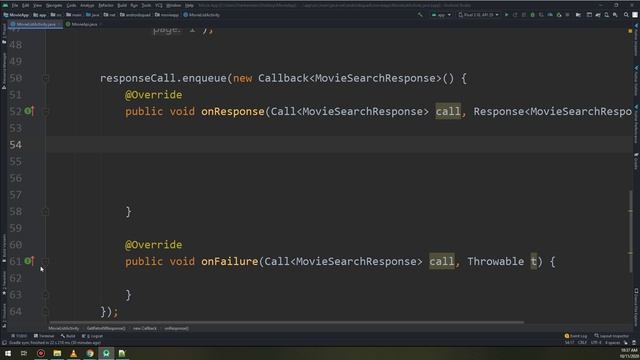Click the onResponse() breadcrumb below editor

point(176,329)
